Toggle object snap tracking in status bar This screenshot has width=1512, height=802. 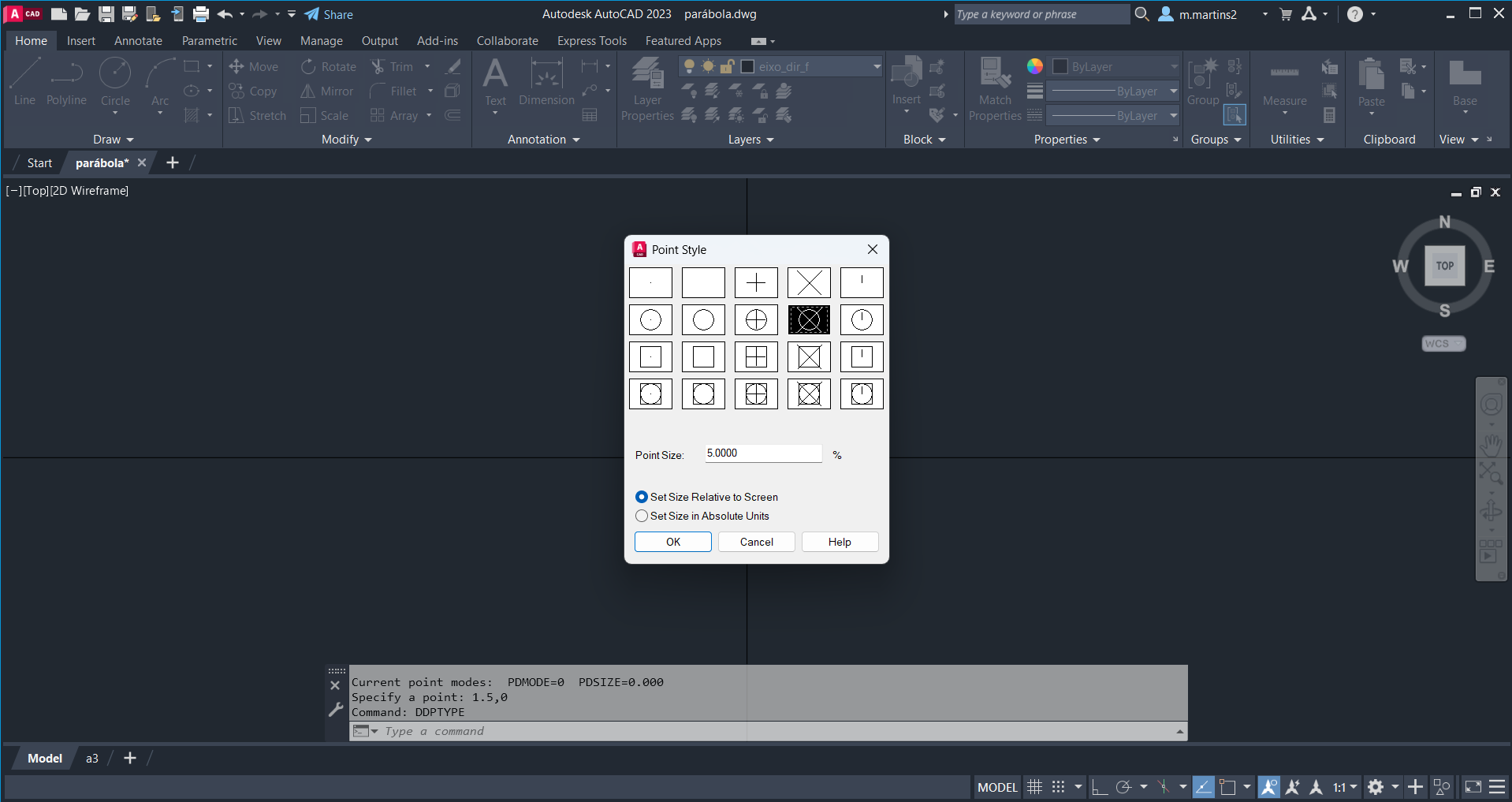click(x=1203, y=787)
